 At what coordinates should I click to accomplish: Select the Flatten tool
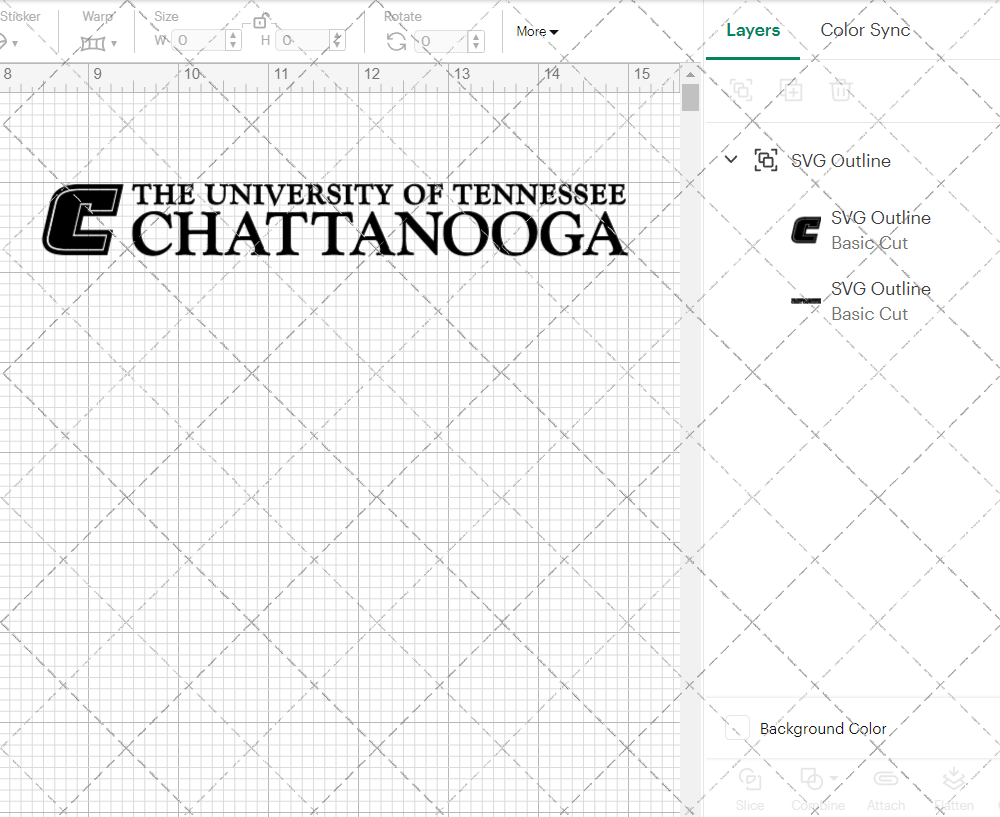click(954, 790)
